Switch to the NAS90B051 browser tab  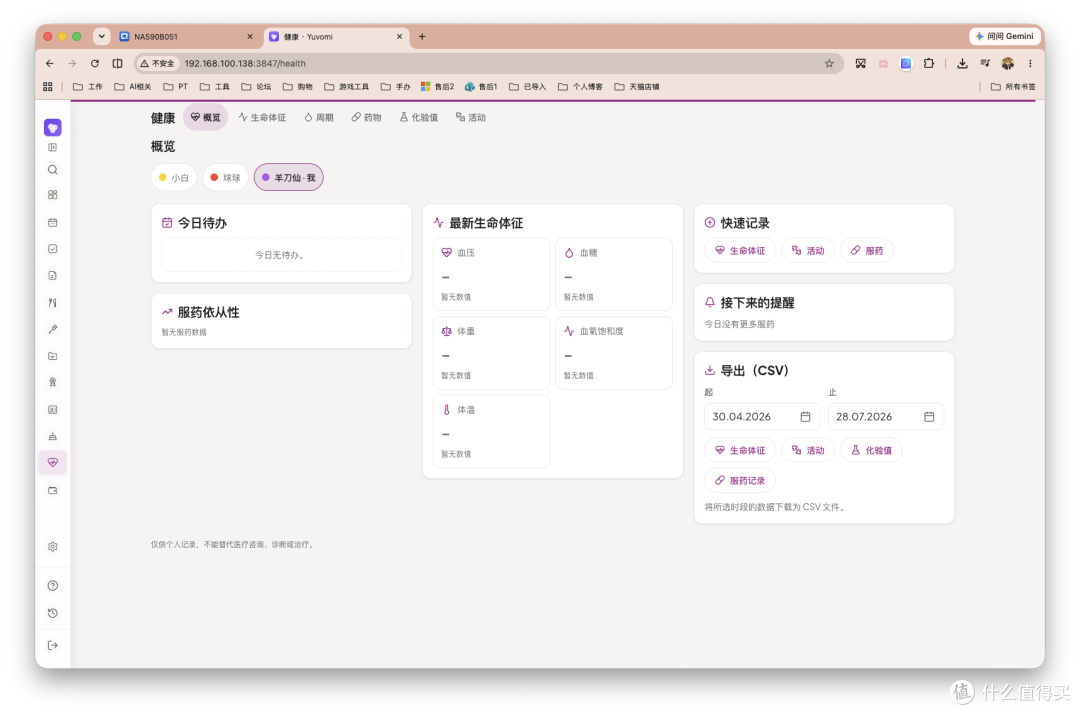coord(186,37)
